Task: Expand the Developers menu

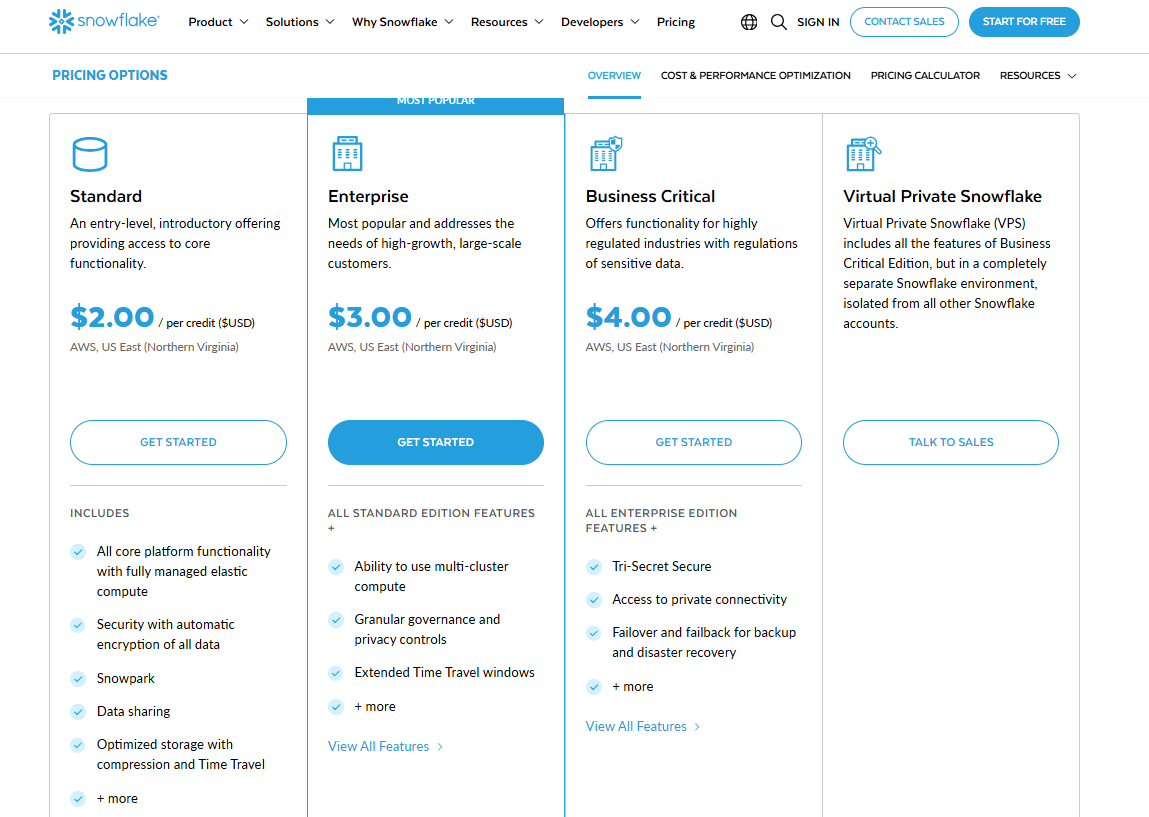Action: [x=600, y=22]
